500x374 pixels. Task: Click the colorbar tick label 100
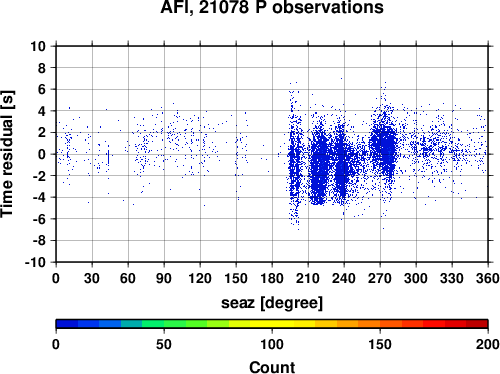(x=272, y=344)
